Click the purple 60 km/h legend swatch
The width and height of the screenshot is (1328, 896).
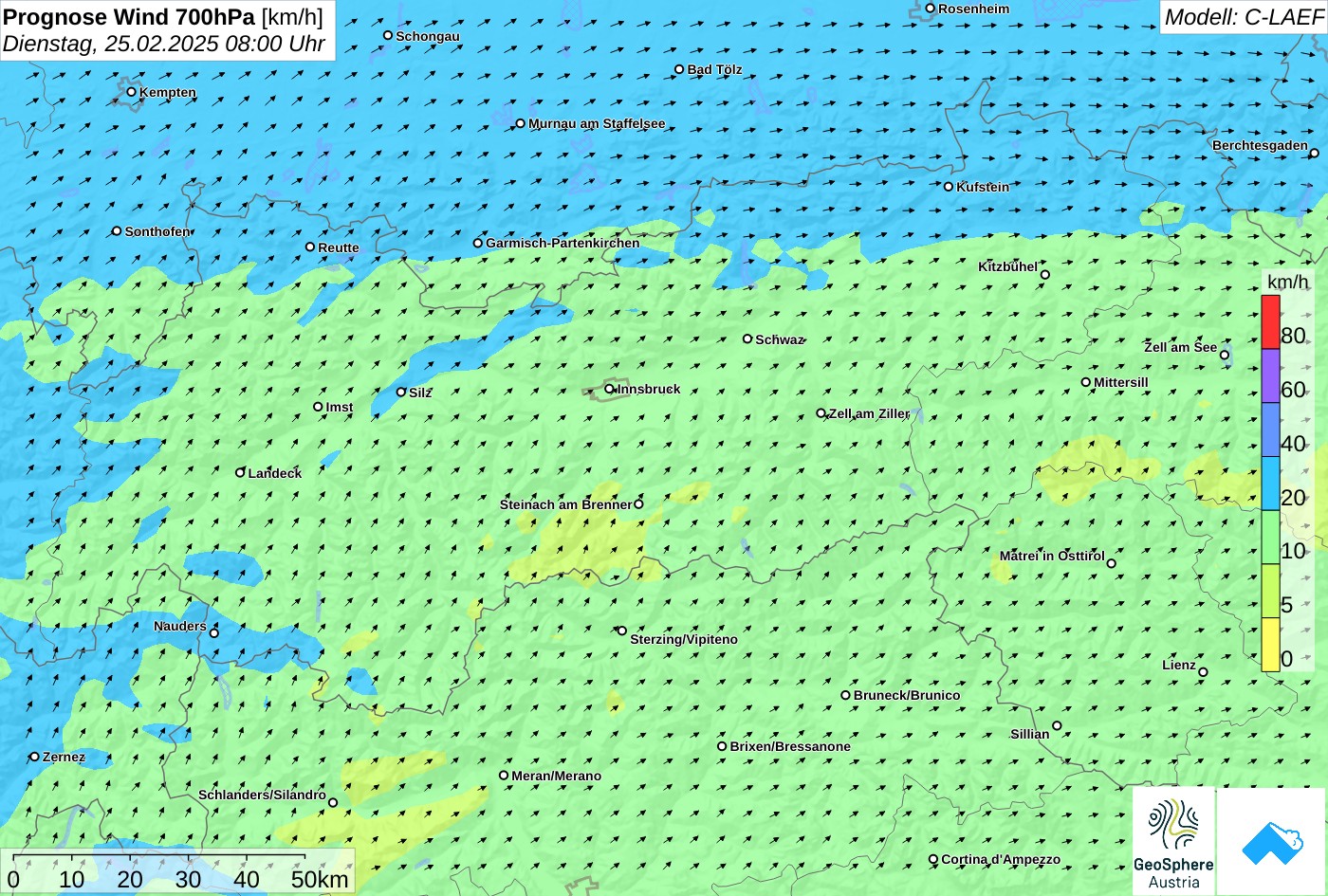click(x=1270, y=376)
